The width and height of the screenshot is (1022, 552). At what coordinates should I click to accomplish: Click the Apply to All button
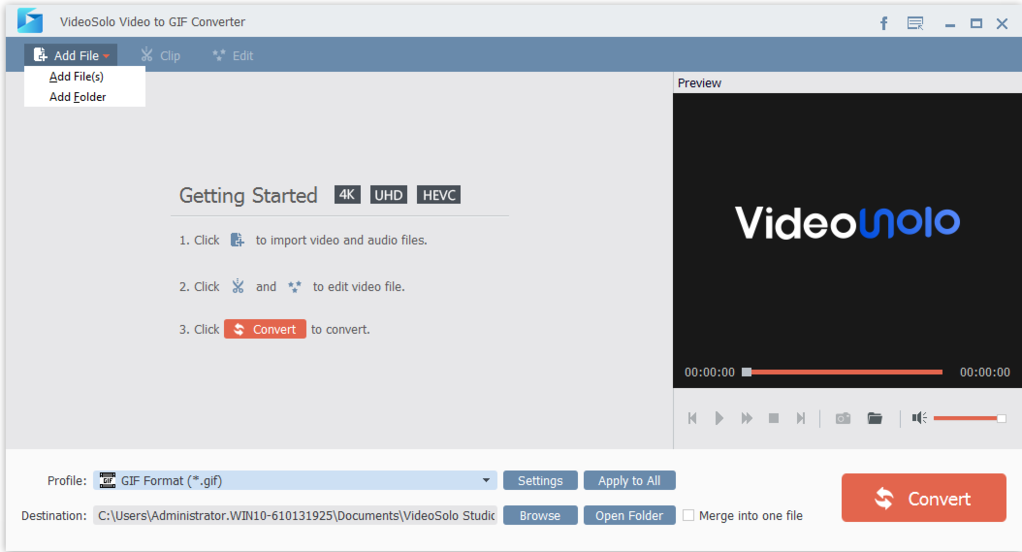coord(629,480)
